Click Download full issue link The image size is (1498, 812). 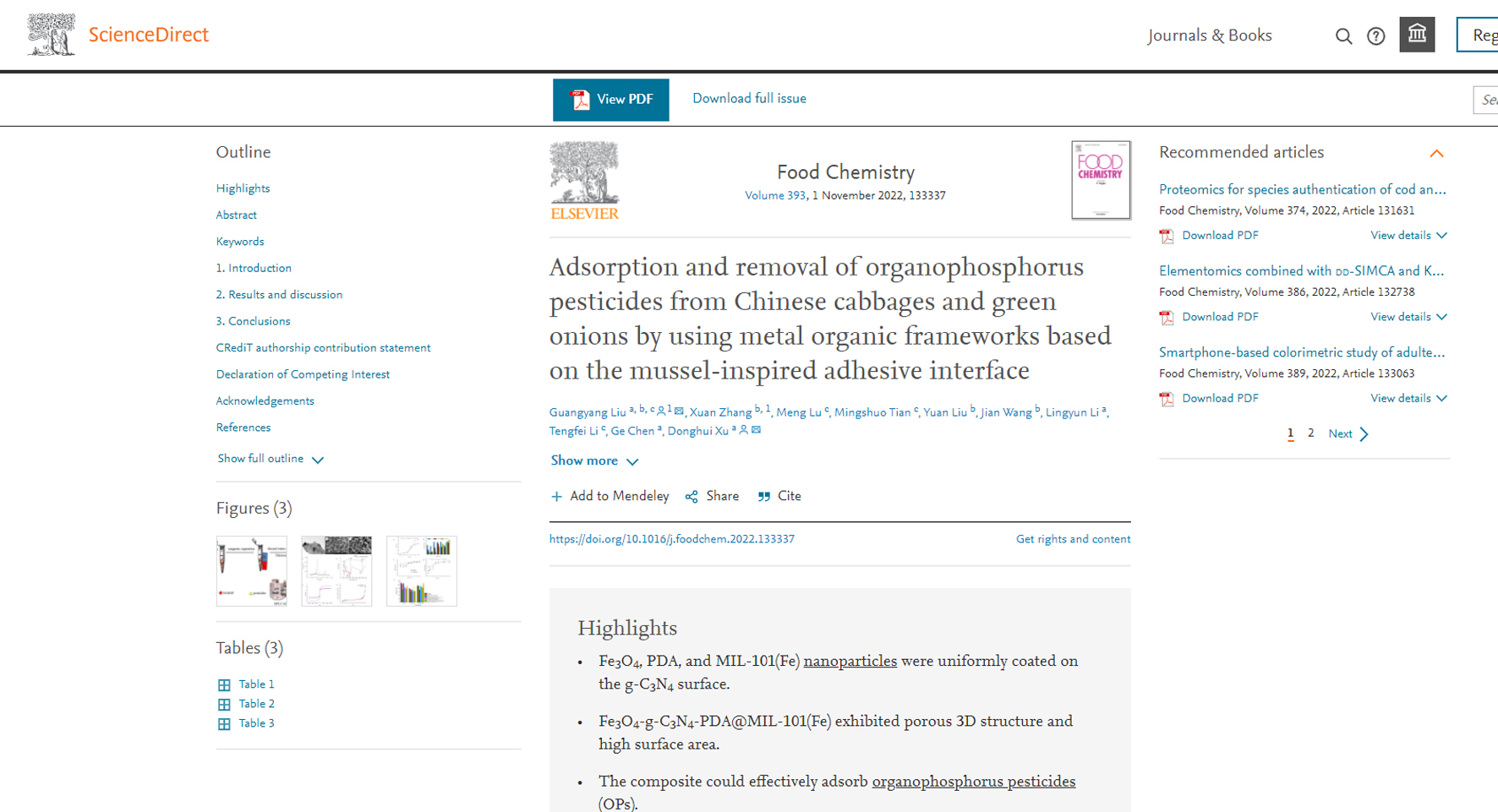click(x=749, y=99)
